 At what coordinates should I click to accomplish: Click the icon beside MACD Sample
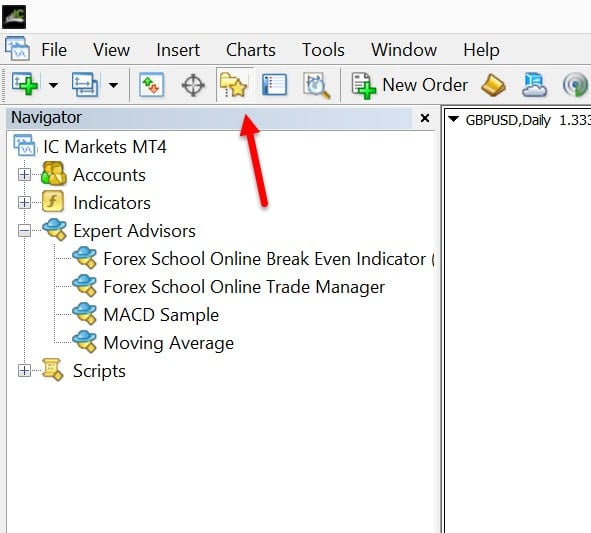(84, 314)
